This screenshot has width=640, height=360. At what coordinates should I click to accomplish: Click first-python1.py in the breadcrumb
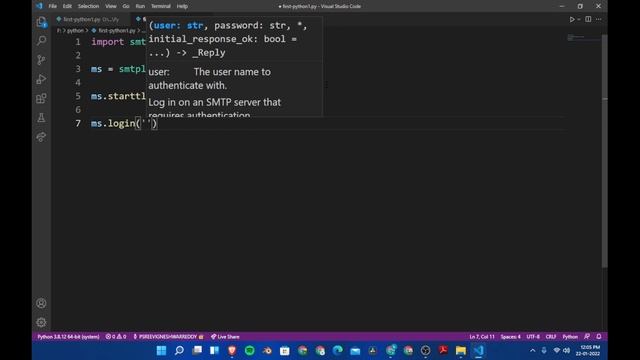(116, 31)
